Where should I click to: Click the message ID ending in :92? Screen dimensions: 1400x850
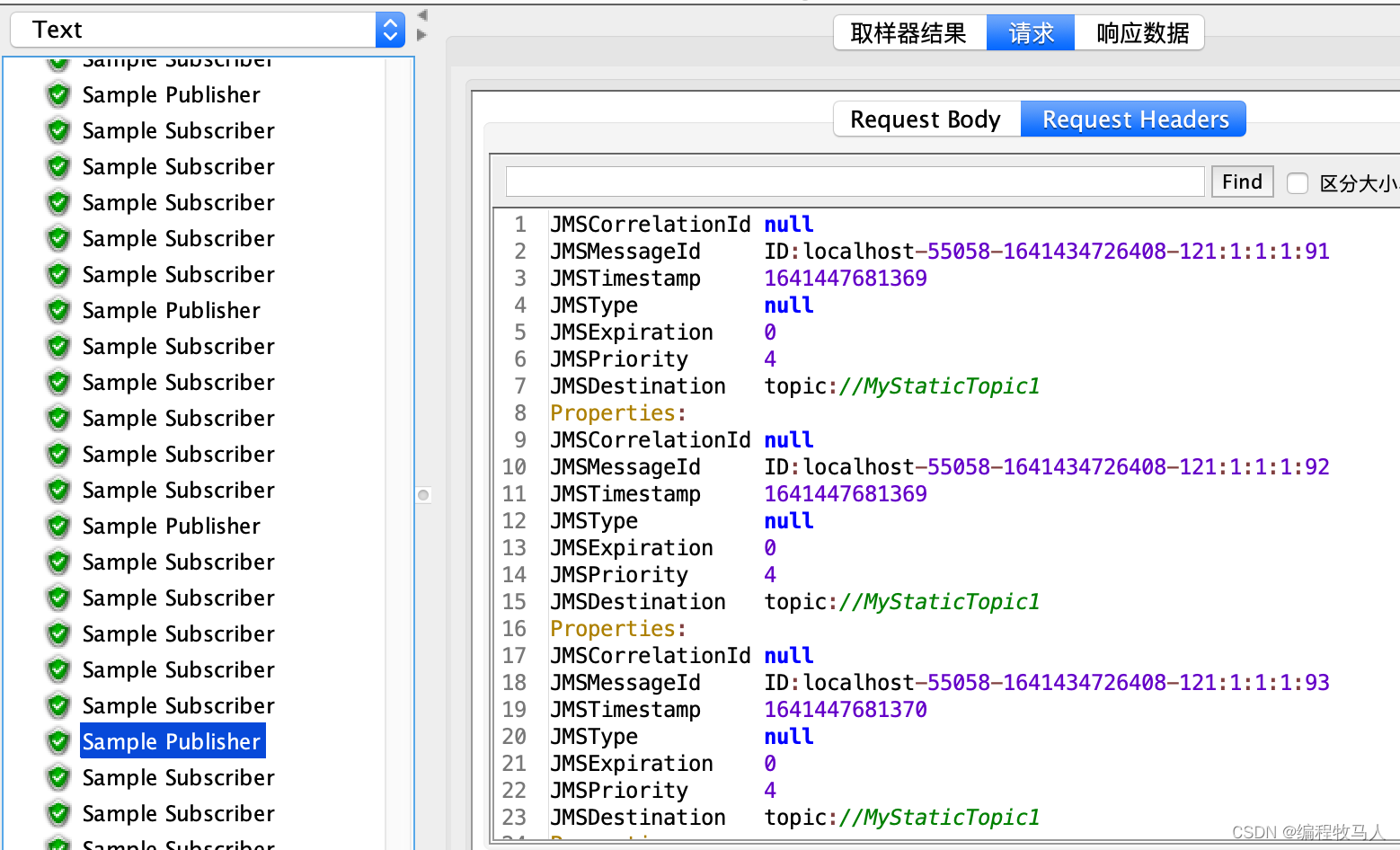[1047, 466]
